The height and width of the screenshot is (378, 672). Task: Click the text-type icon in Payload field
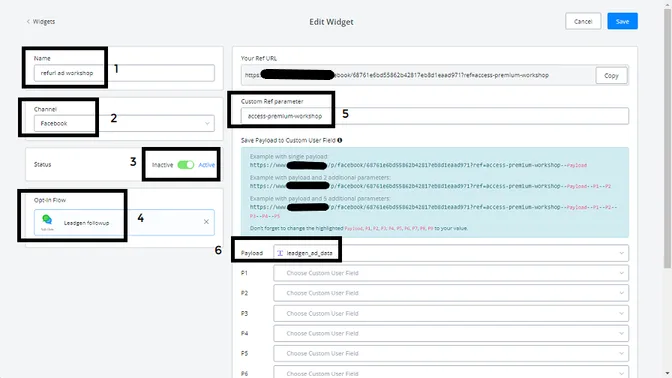[280, 253]
